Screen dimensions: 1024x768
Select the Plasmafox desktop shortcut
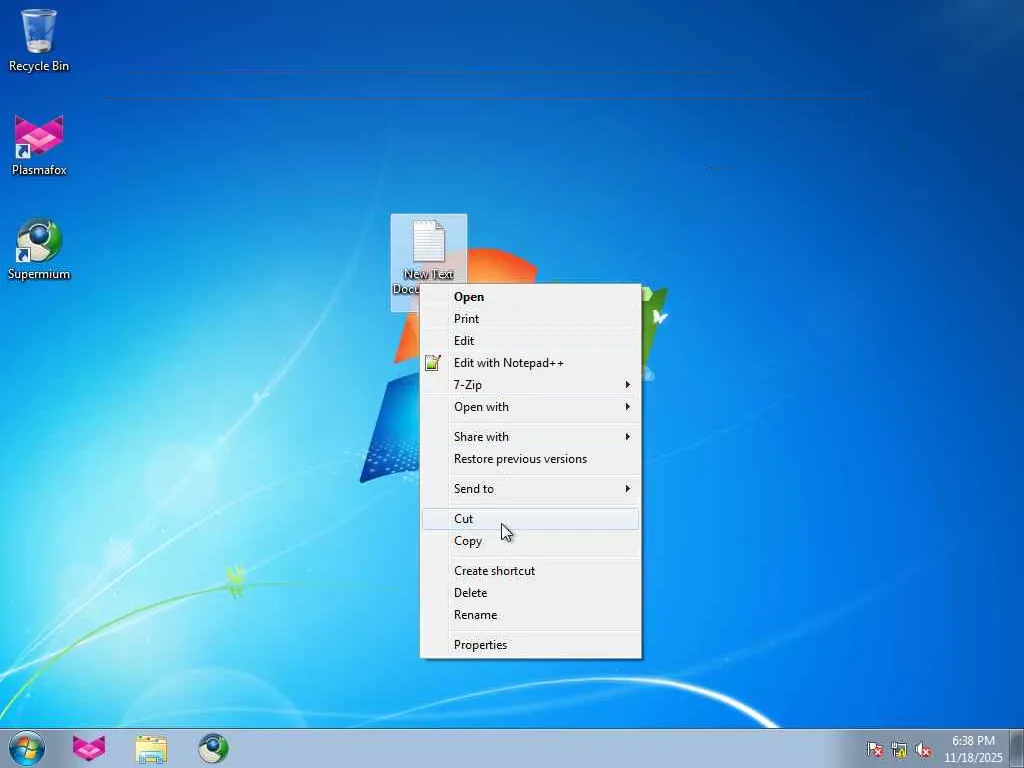tap(39, 145)
